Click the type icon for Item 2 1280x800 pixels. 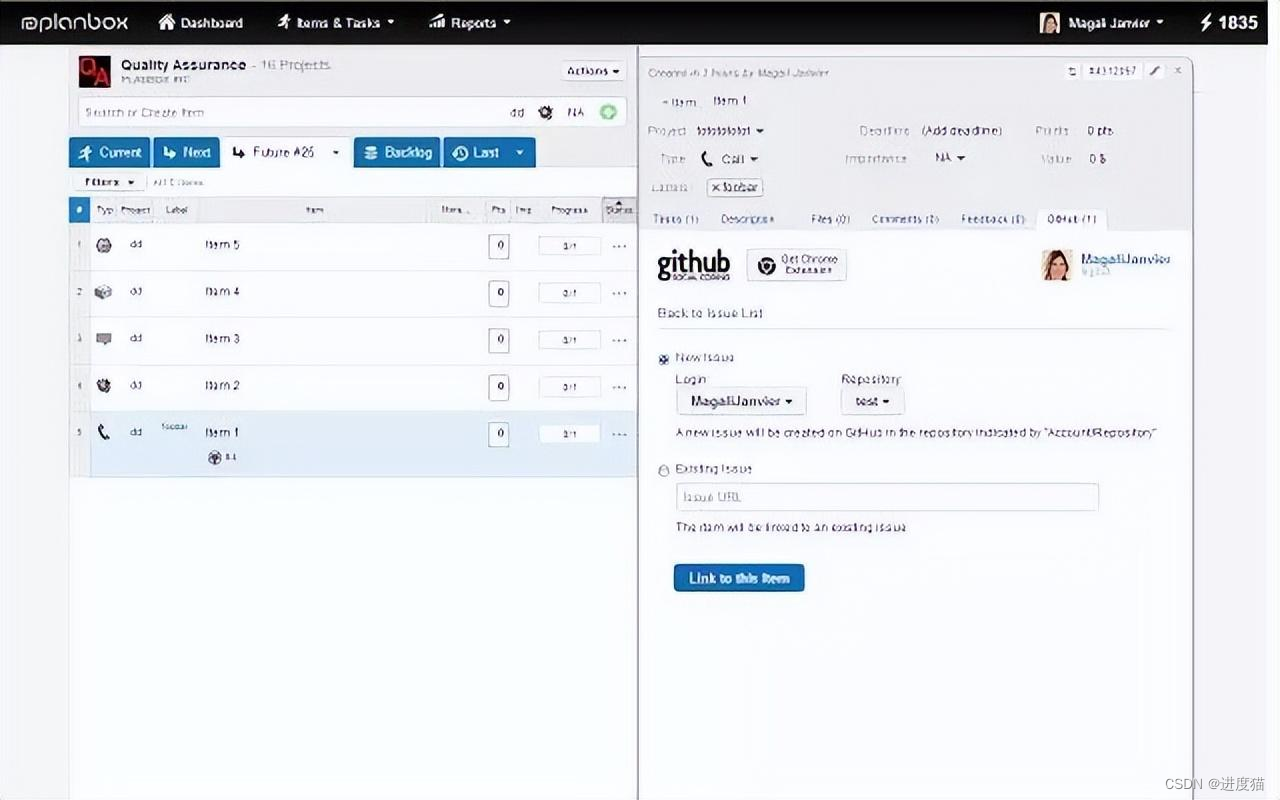point(103,385)
